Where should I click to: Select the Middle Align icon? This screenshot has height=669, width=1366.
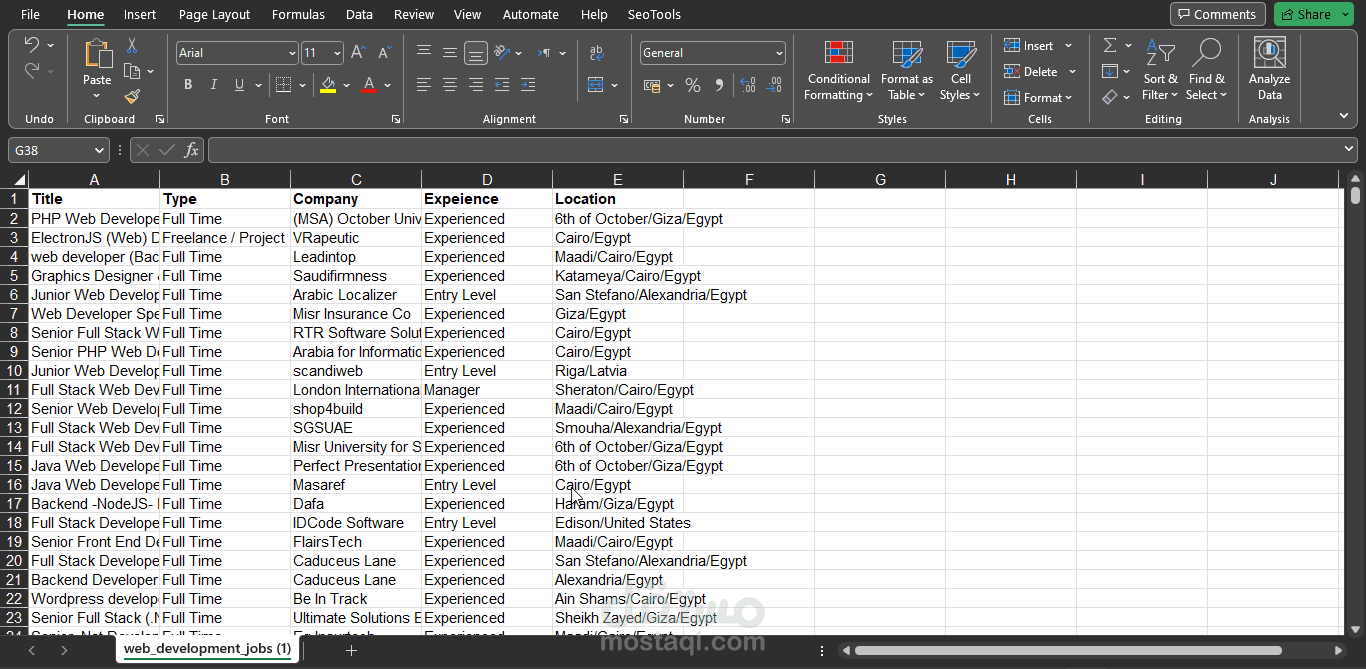(450, 53)
